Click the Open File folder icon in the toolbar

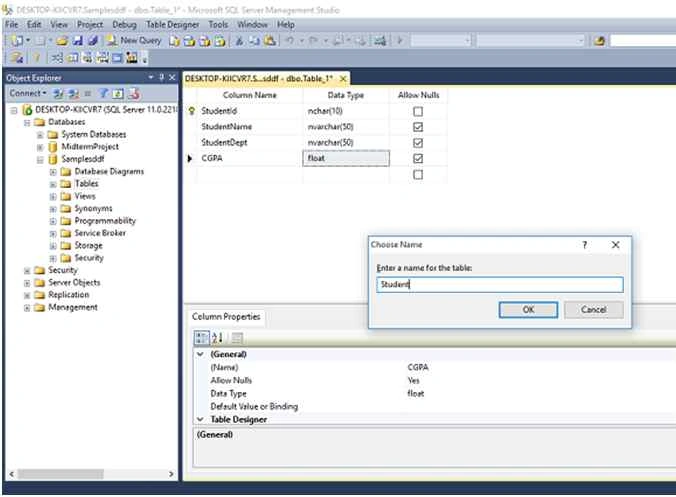coord(62,41)
